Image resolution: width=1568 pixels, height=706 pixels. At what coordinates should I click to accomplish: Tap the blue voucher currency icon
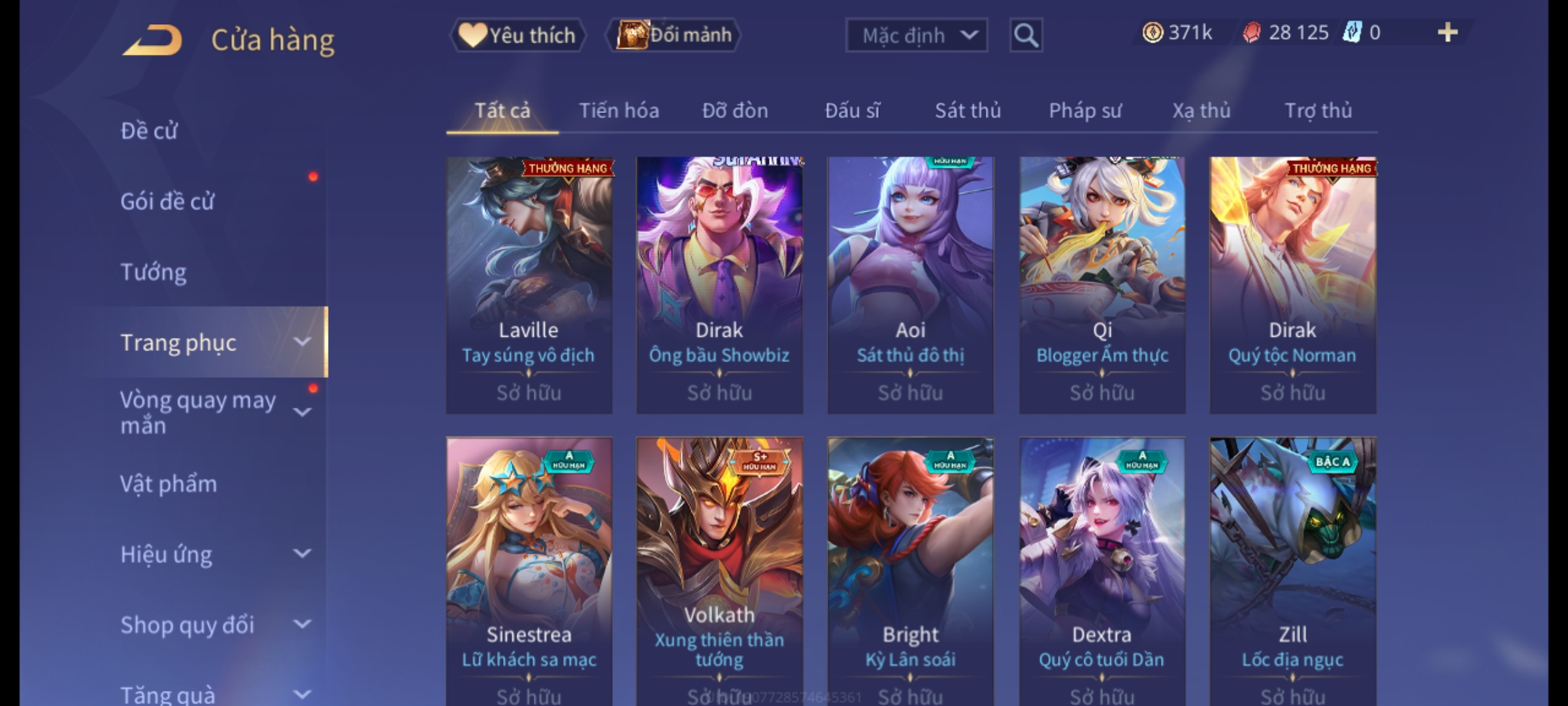point(1351,33)
